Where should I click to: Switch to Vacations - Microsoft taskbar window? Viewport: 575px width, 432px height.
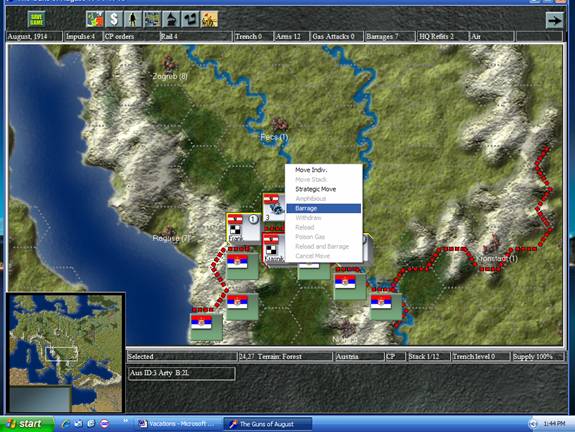(x=179, y=424)
